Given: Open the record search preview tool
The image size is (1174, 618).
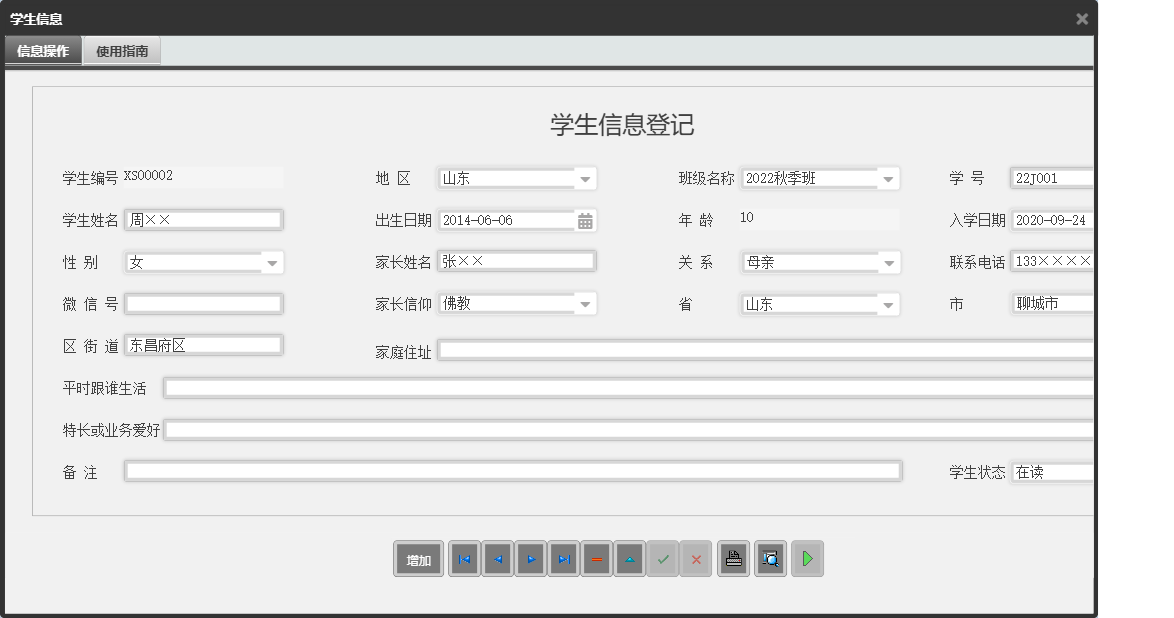Looking at the screenshot, I should pyautogui.click(x=769, y=559).
